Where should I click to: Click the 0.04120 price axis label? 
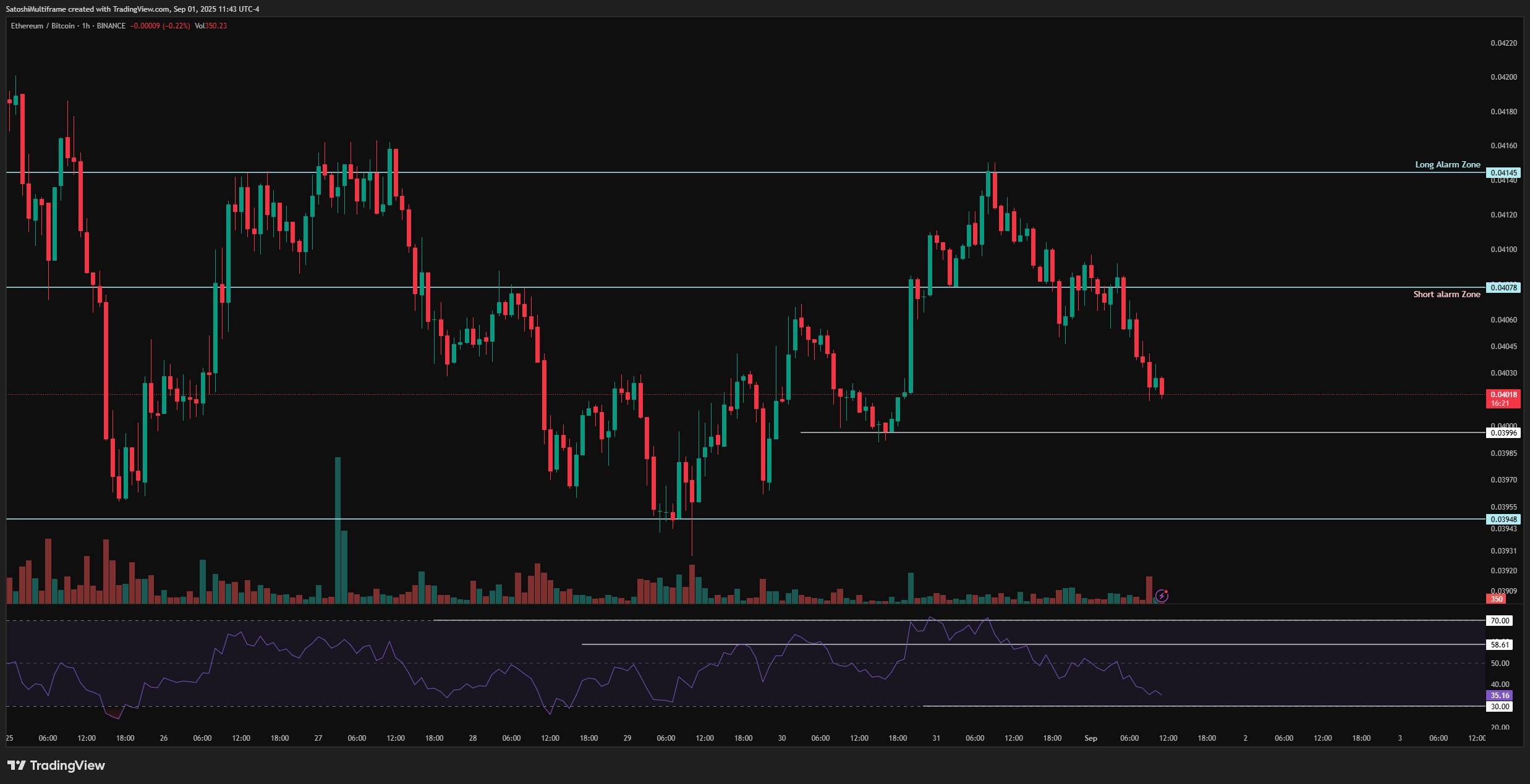(x=1503, y=215)
